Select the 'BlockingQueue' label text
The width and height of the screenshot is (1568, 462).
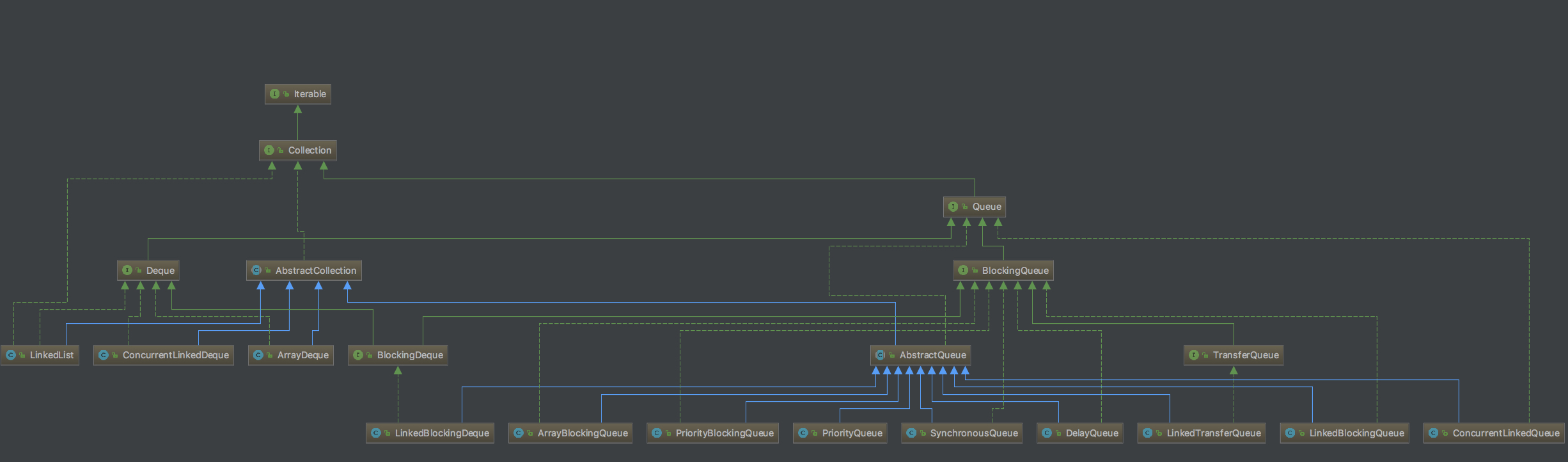coord(1015,271)
